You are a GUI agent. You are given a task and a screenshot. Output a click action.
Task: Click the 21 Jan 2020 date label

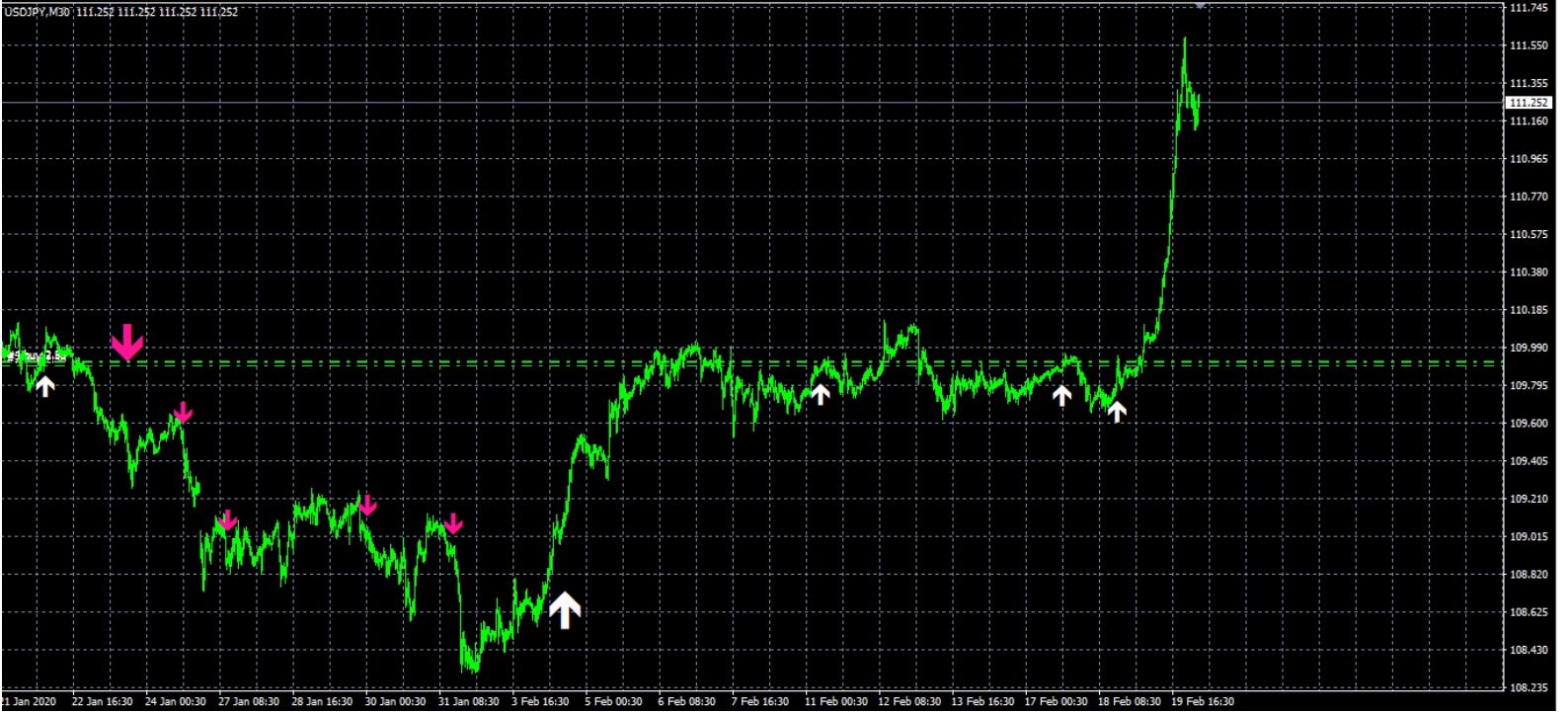(x=29, y=702)
